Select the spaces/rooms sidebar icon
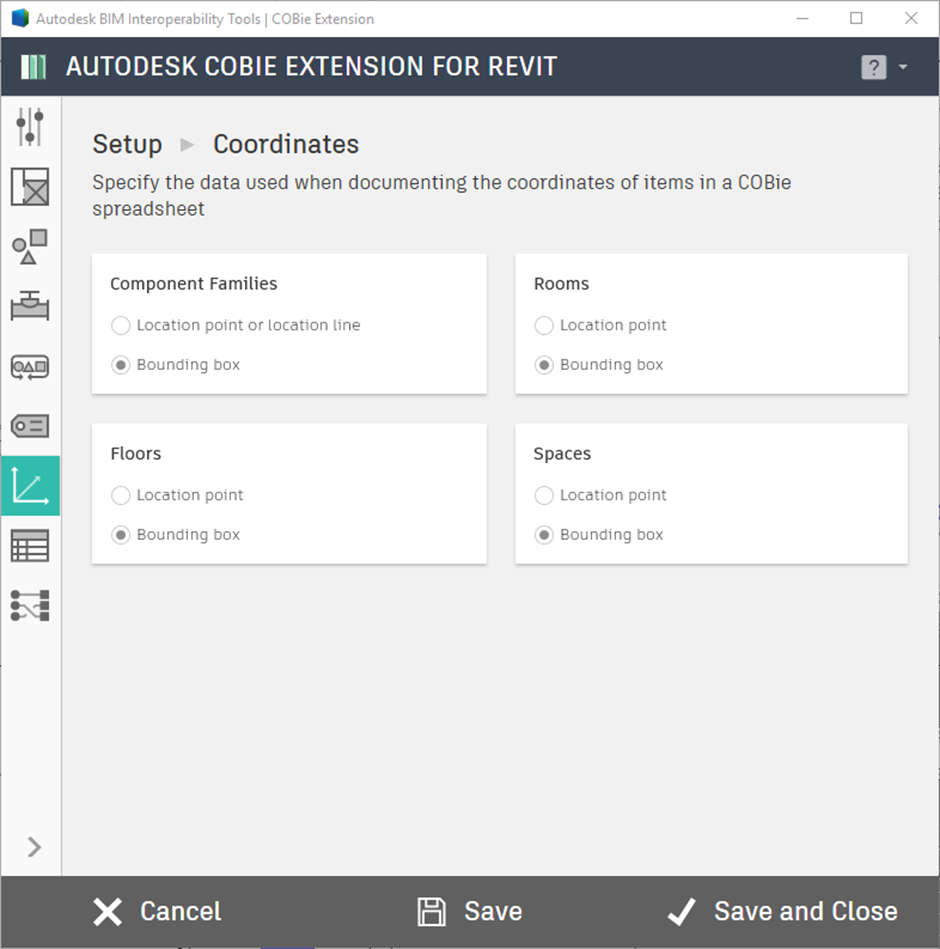The height and width of the screenshot is (949, 940). point(30,186)
